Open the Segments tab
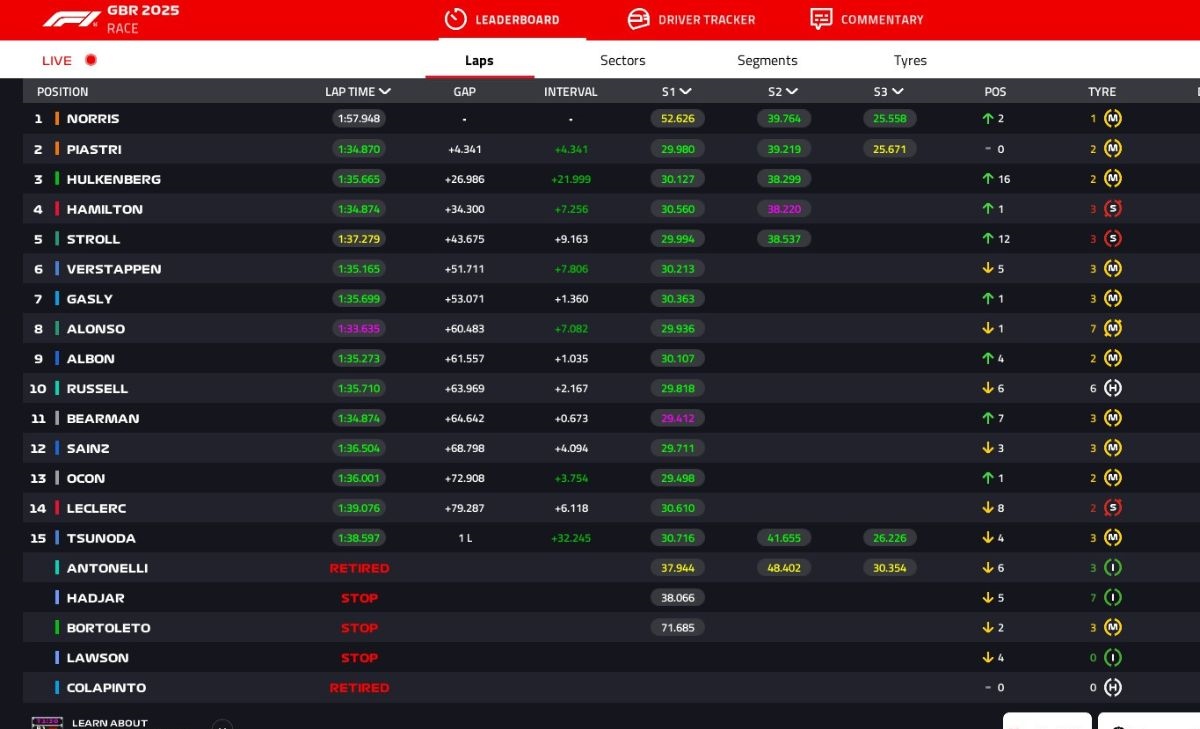The width and height of the screenshot is (1200, 729). (767, 61)
